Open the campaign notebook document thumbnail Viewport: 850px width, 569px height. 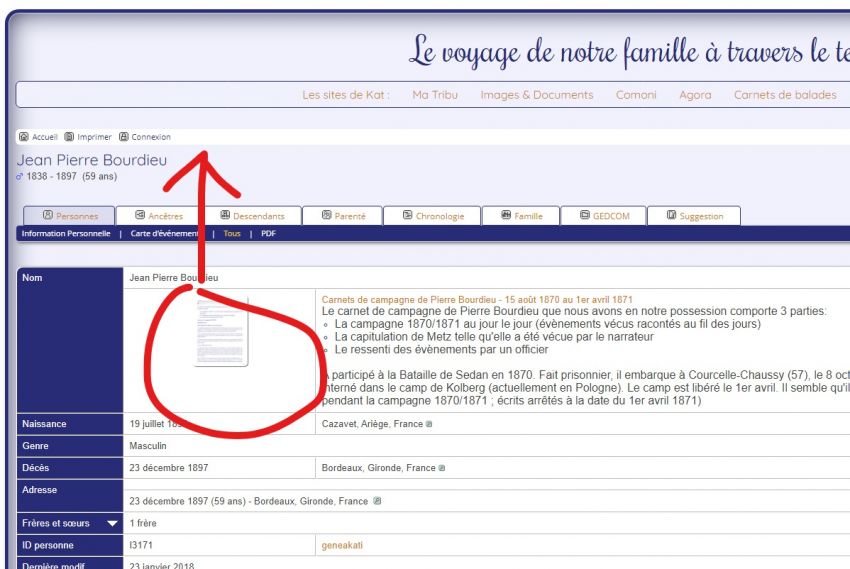pos(220,332)
